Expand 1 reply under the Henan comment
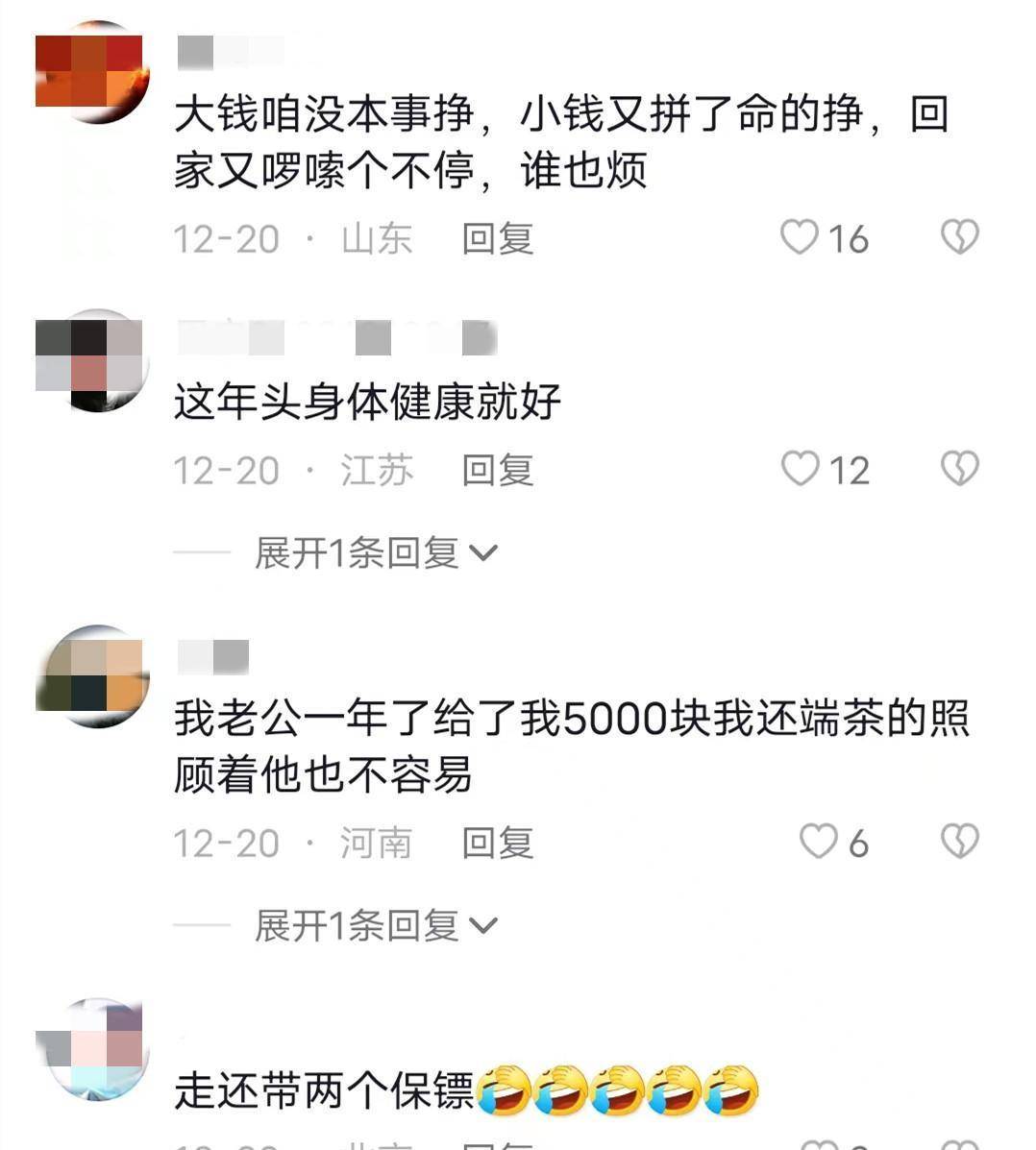Viewport: 1036px width, 1150px height. tap(376, 925)
